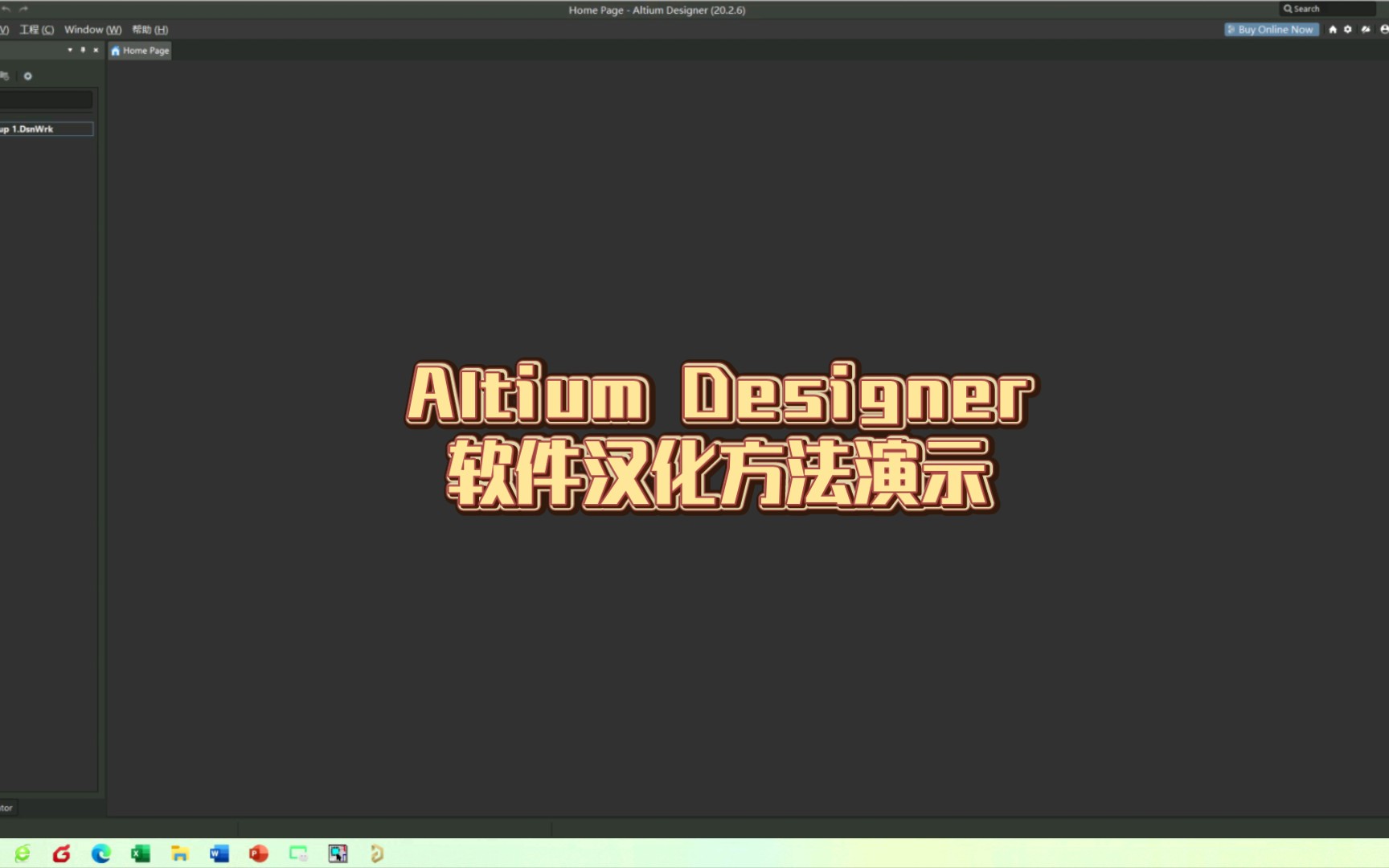Open the green screen recorder taskbar icon
Screen dimensions: 1389x868
[298, 854]
